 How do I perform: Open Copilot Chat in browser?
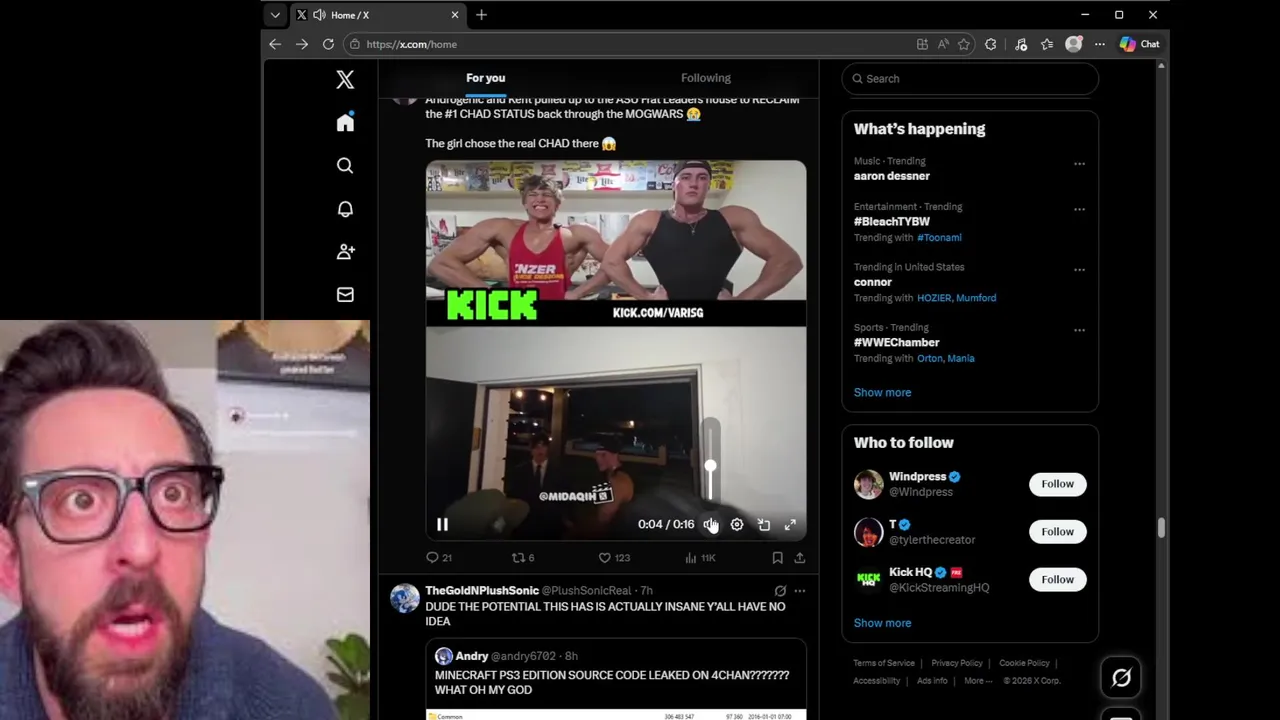(1140, 44)
